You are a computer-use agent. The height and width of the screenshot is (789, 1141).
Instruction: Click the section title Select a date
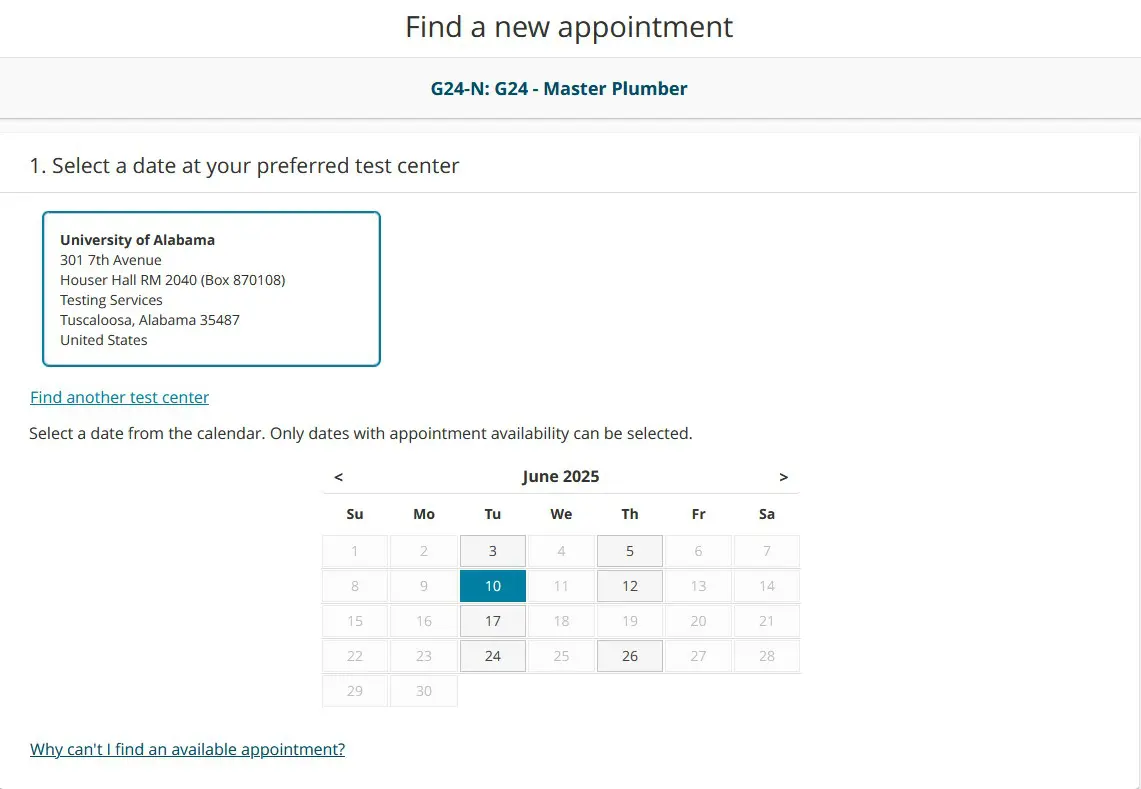pos(245,165)
